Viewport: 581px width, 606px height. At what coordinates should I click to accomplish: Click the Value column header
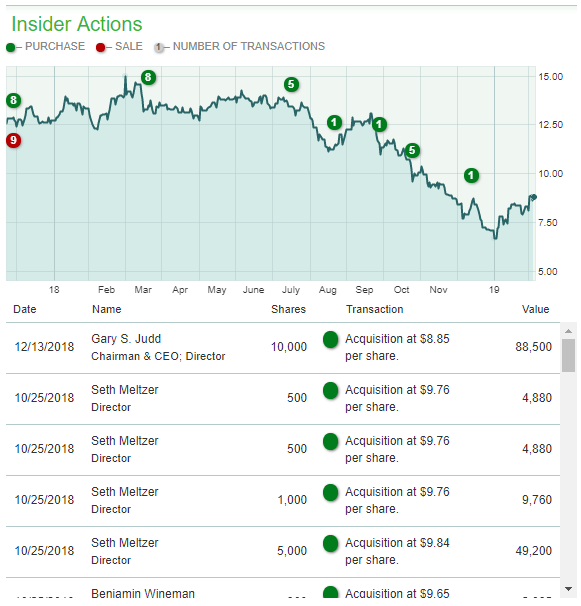pyautogui.click(x=535, y=309)
